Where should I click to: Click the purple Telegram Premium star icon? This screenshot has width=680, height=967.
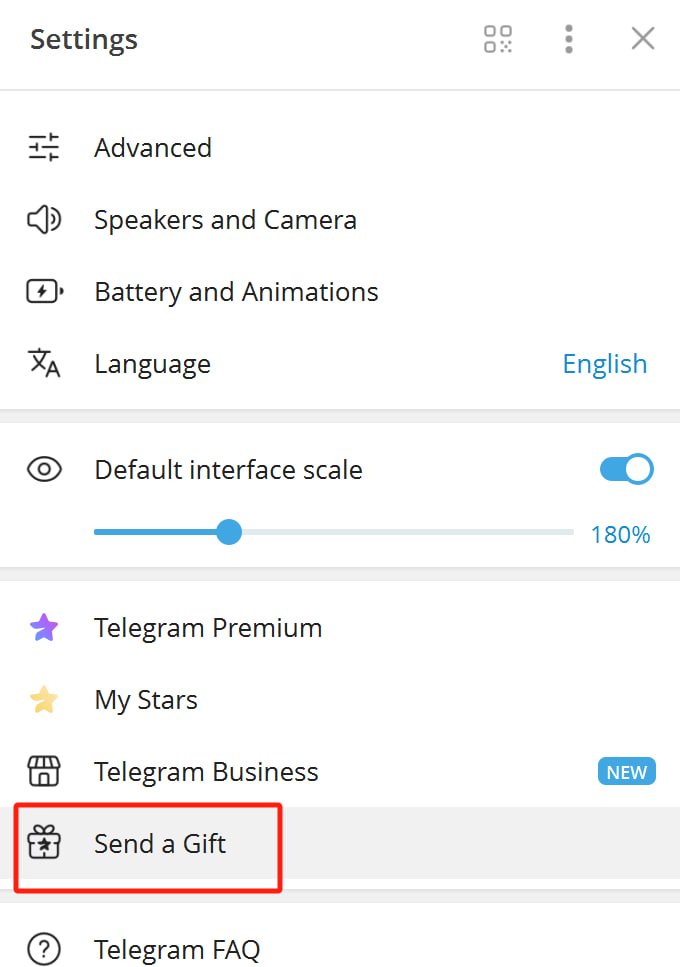[x=44, y=628]
